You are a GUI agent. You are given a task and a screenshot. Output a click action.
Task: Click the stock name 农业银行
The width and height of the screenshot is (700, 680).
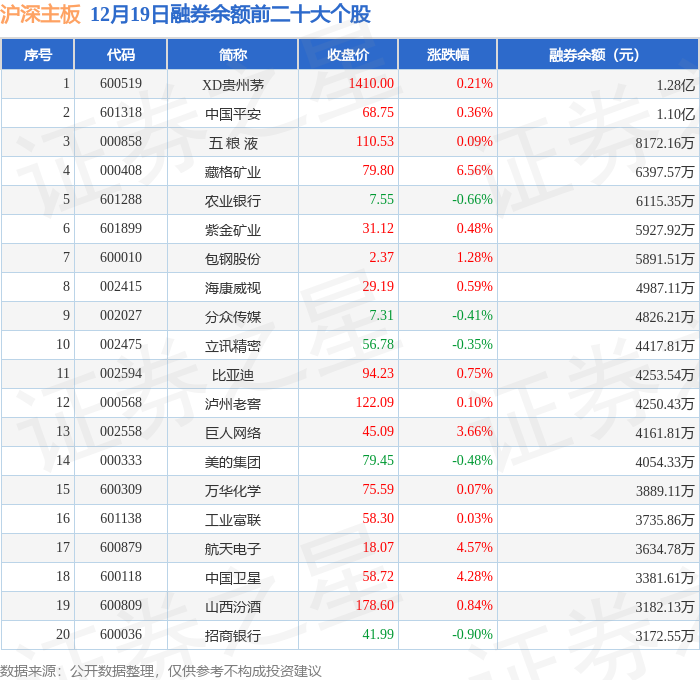[x=233, y=200]
